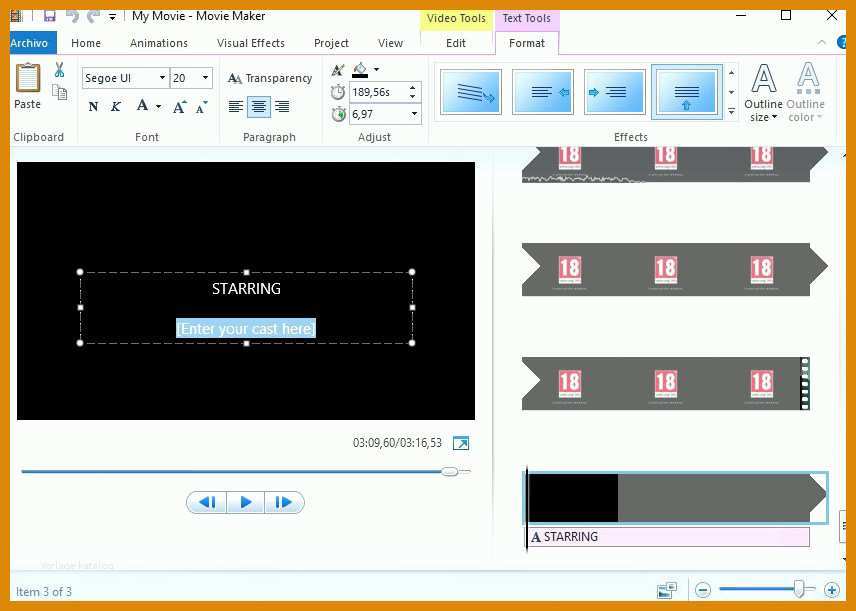Image resolution: width=856 pixels, height=611 pixels.
Task: Enable center text alignment
Action: (259, 107)
